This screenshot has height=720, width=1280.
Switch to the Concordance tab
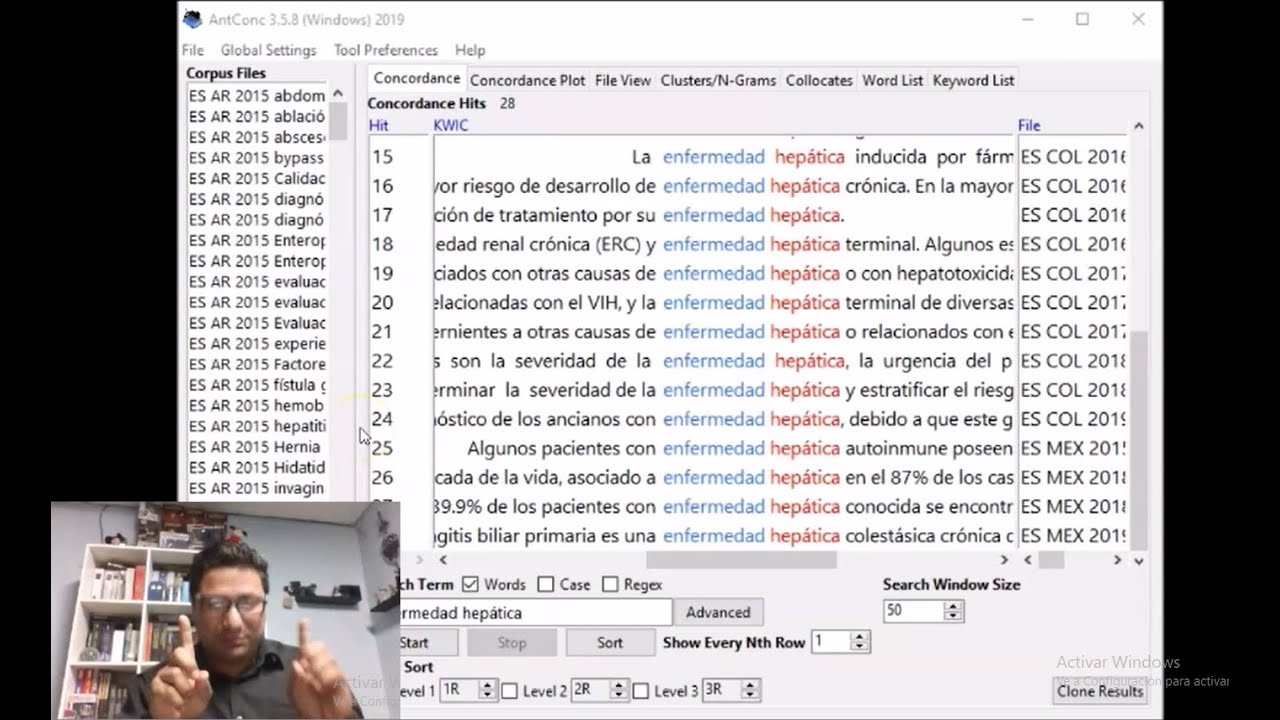coord(417,79)
